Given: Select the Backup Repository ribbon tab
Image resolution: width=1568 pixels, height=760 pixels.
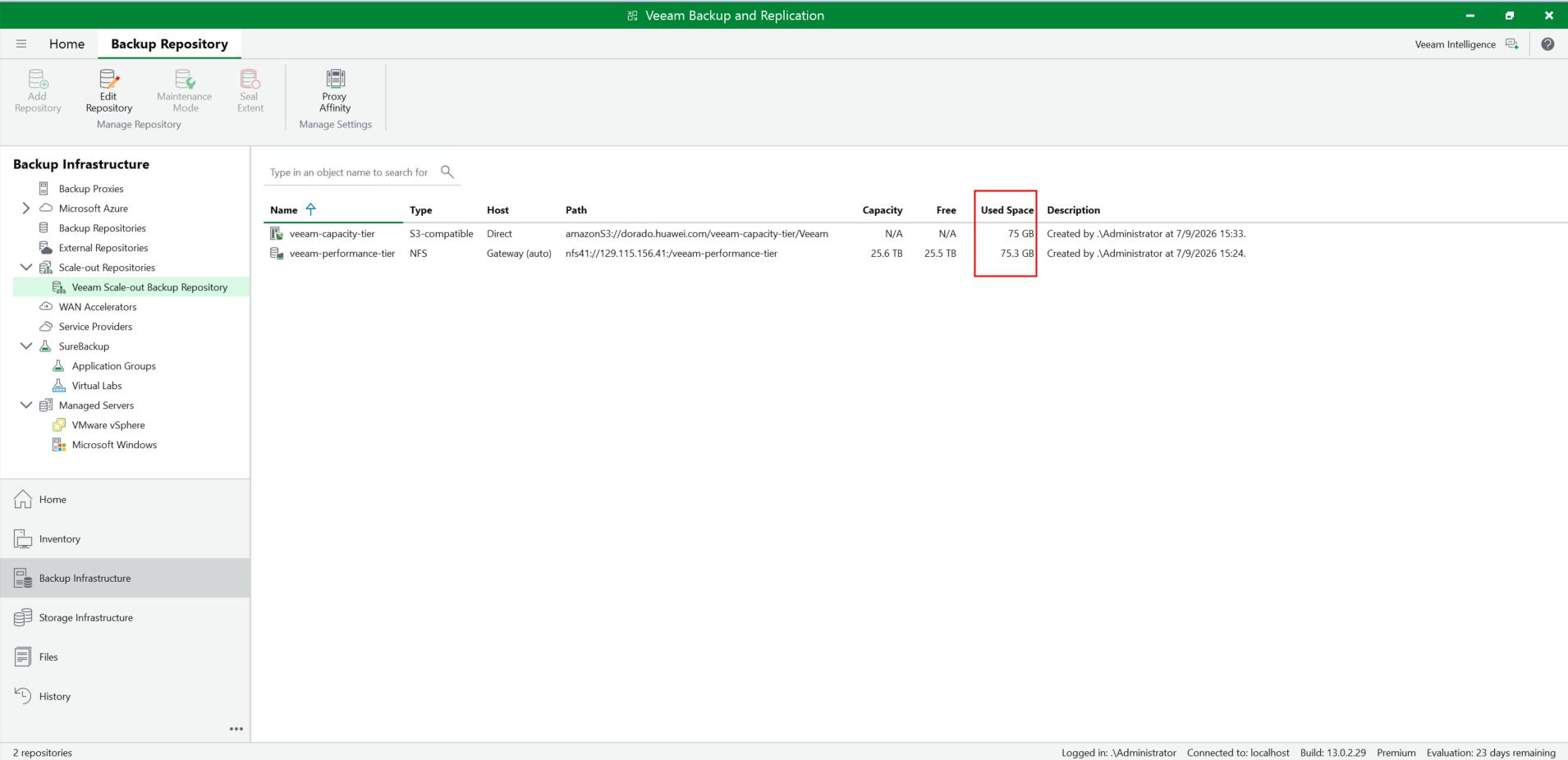Looking at the screenshot, I should [x=169, y=43].
